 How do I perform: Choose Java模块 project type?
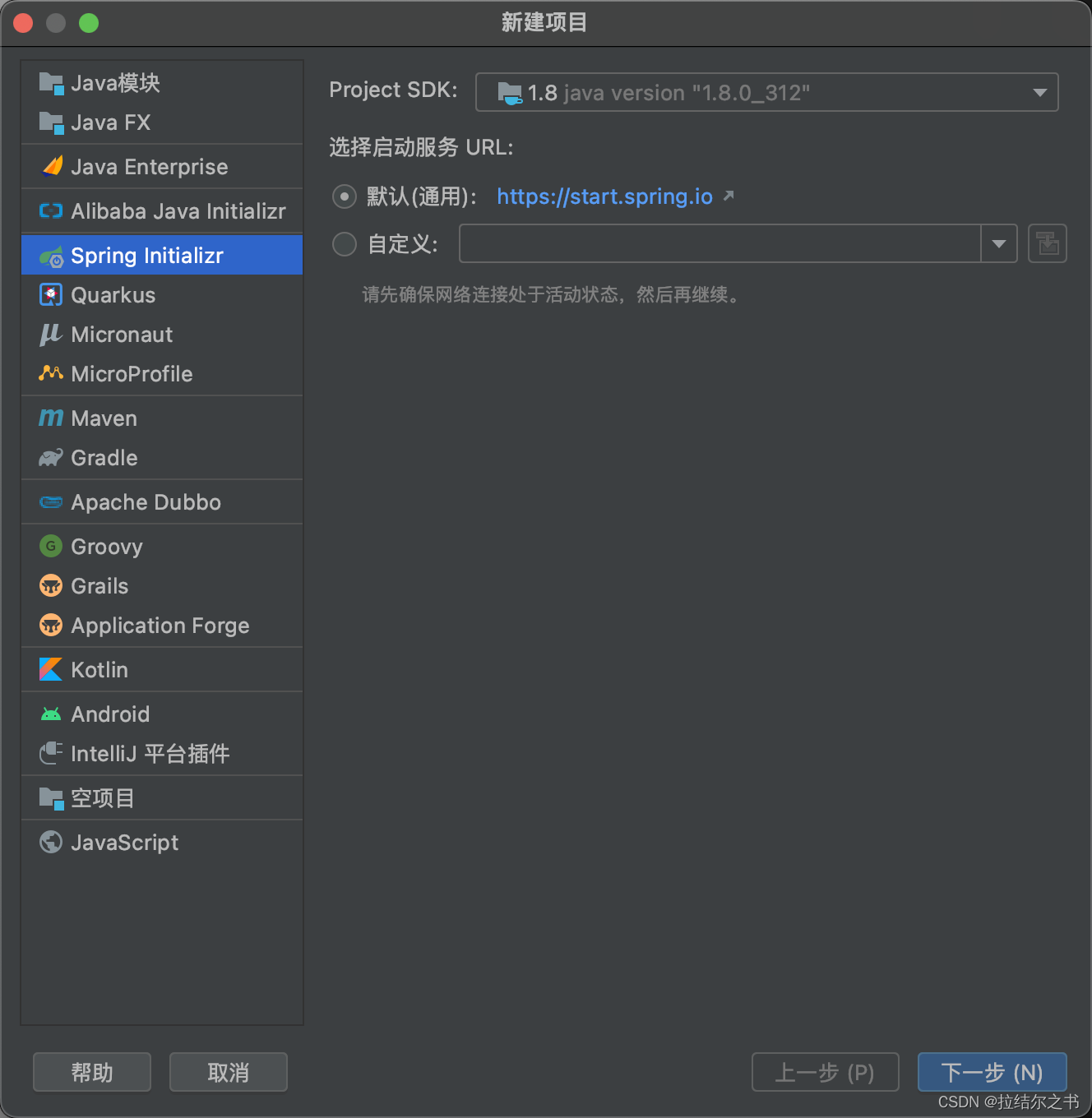162,83
